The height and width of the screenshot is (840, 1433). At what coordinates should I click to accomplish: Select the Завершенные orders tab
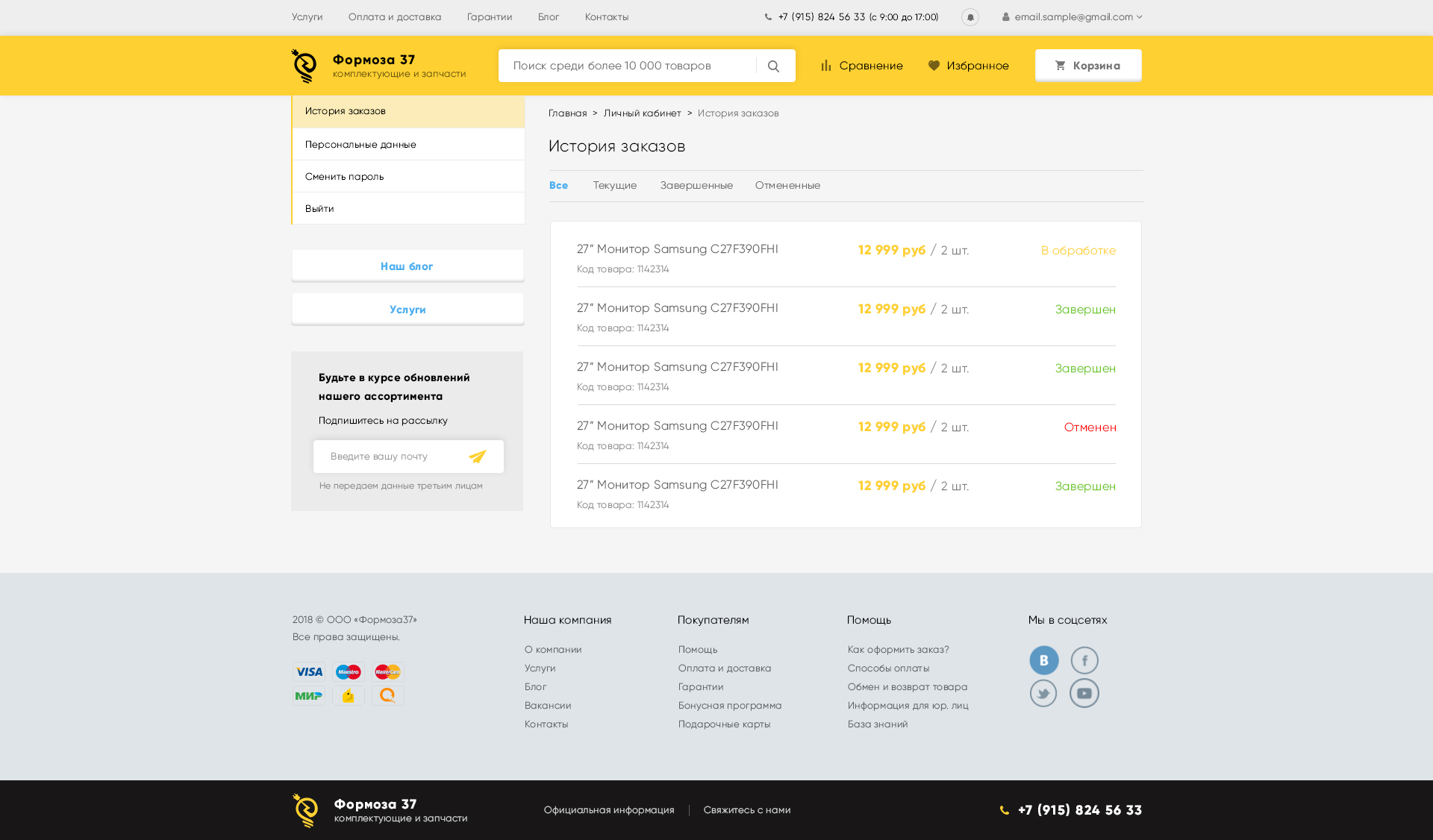click(x=696, y=185)
